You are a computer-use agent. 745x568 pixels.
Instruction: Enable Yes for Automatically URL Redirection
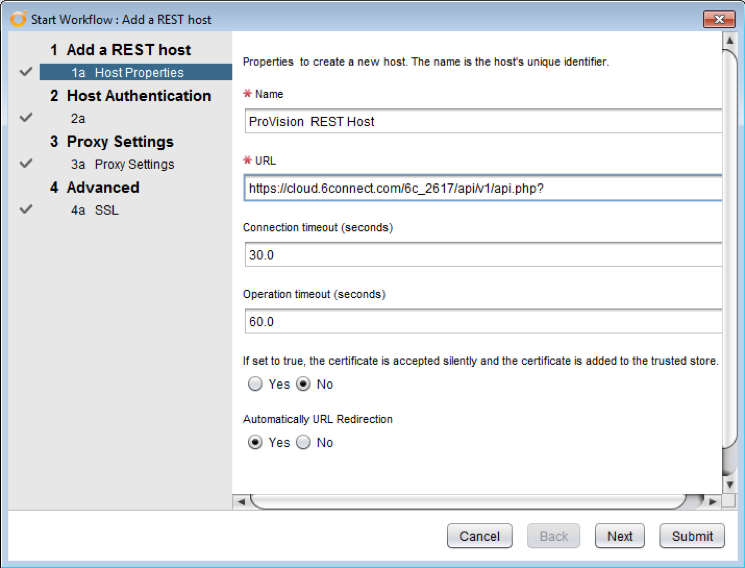click(256, 442)
